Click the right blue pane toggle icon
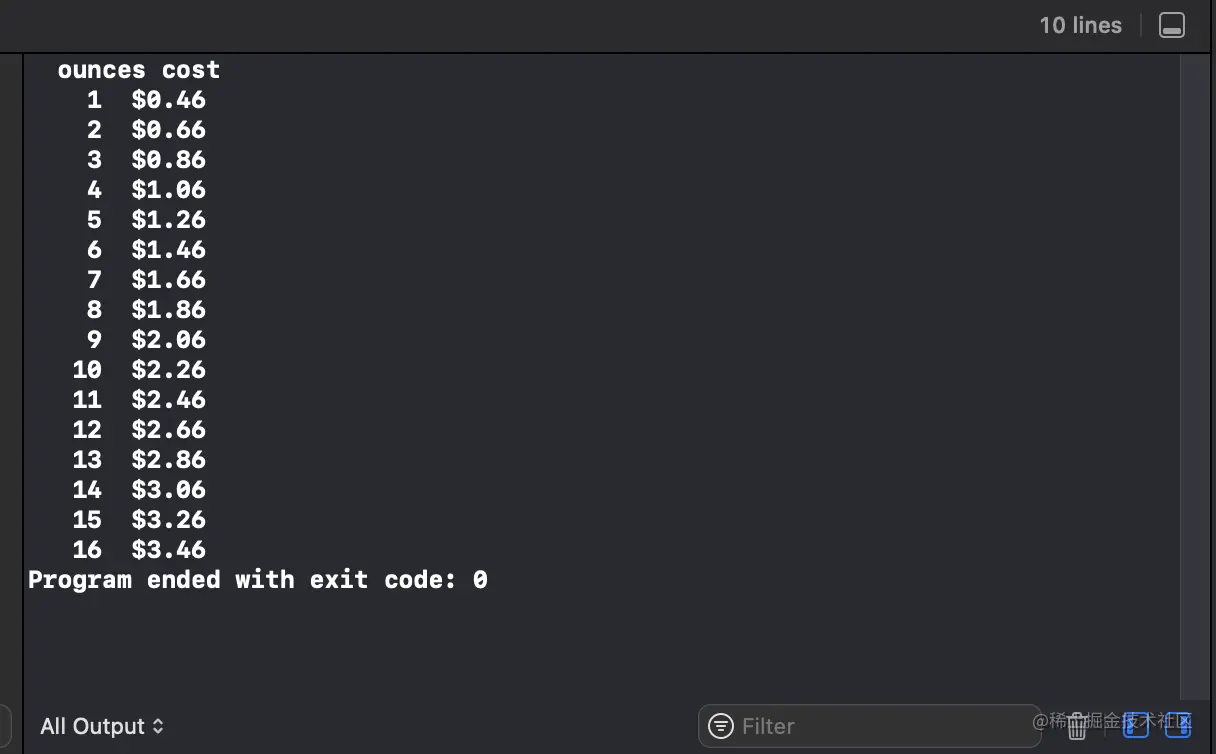1216x754 pixels. click(1178, 726)
